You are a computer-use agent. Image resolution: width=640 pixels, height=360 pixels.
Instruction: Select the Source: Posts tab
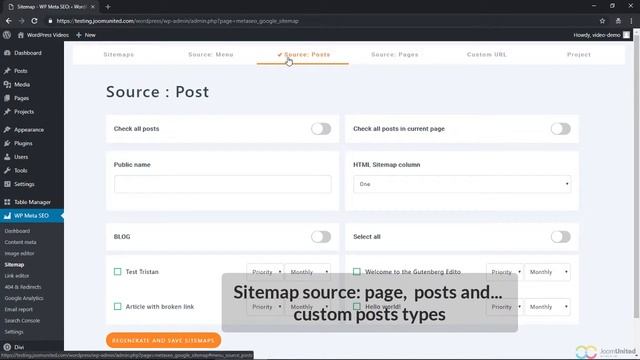click(303, 55)
